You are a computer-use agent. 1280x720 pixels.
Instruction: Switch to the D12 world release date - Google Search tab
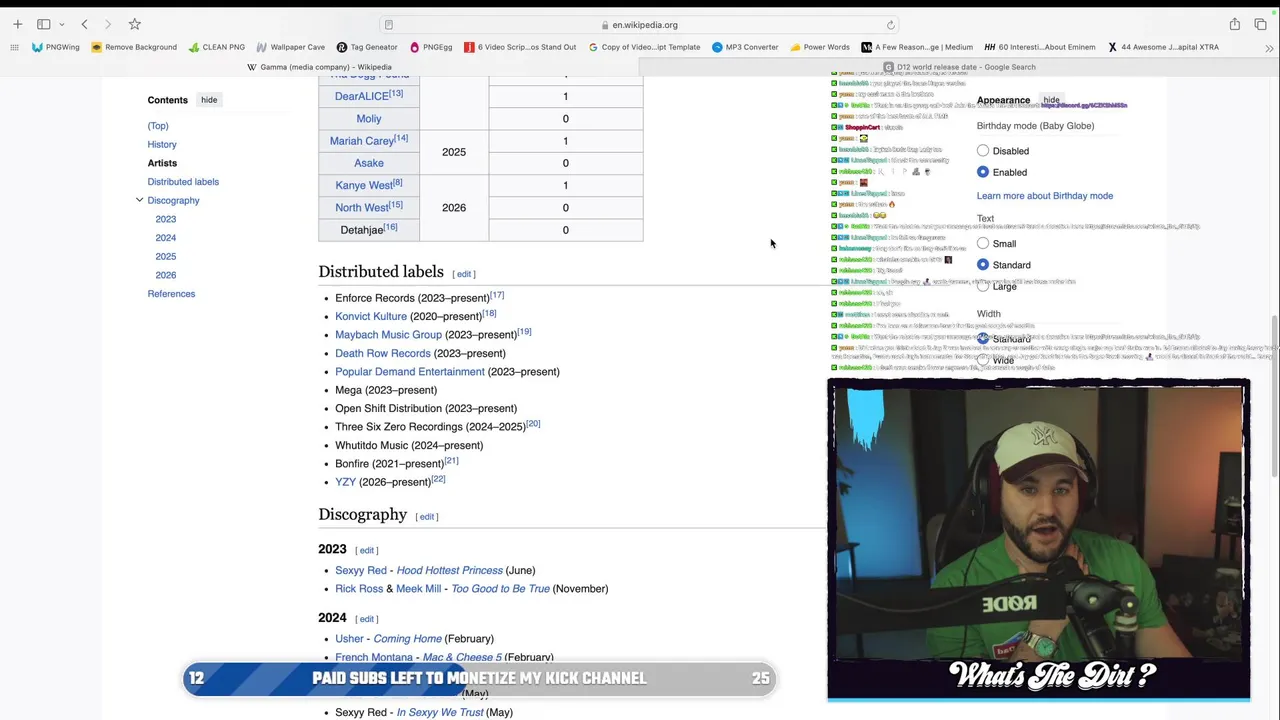959,67
